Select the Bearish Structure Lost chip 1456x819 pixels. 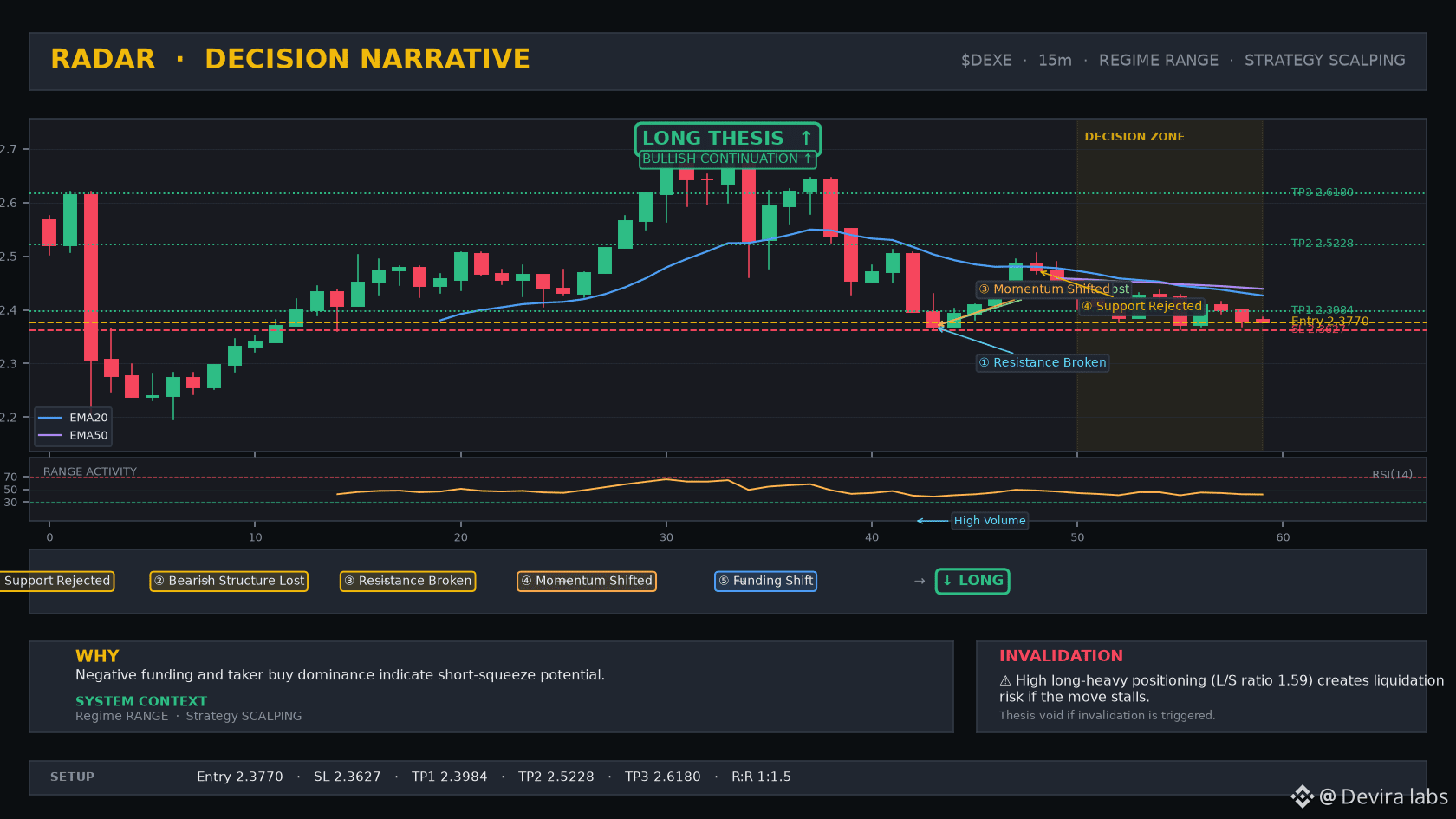pos(229,581)
